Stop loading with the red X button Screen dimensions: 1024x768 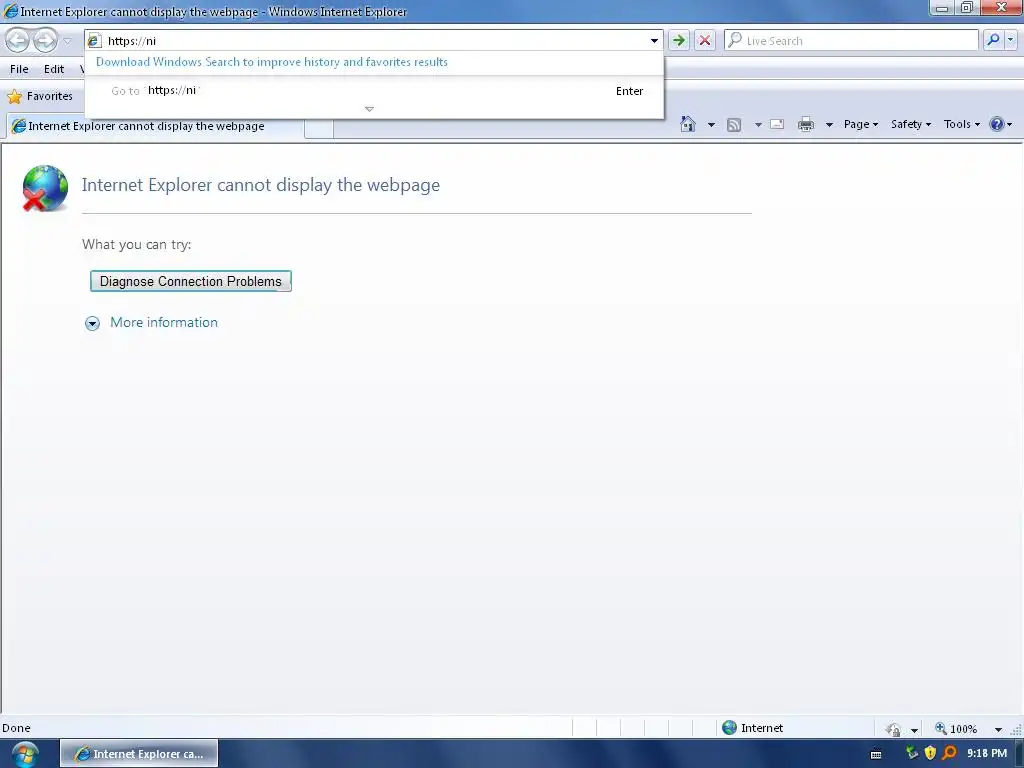(x=705, y=40)
